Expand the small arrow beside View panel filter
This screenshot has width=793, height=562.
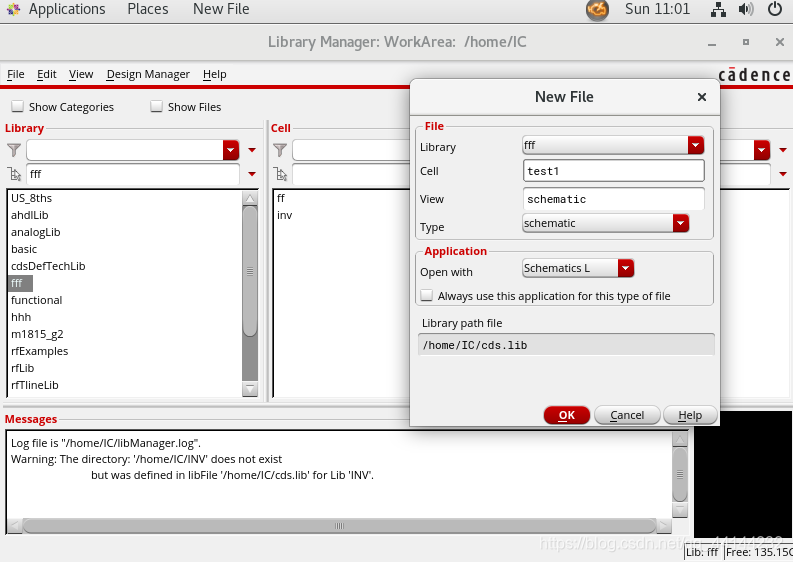(783, 150)
